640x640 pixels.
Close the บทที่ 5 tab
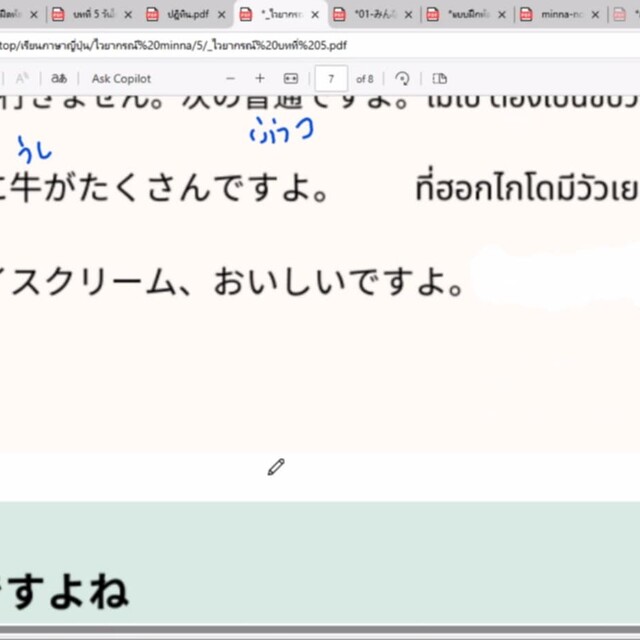128,15
